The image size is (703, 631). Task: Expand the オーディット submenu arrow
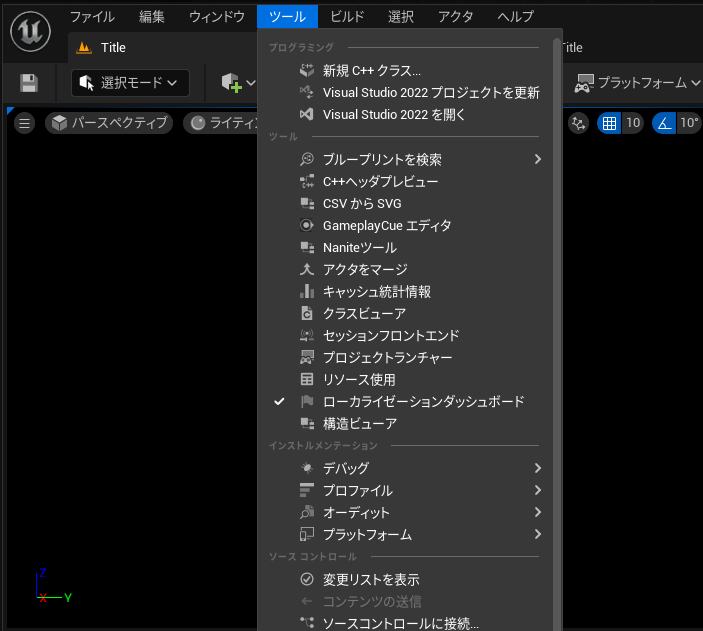click(538, 512)
